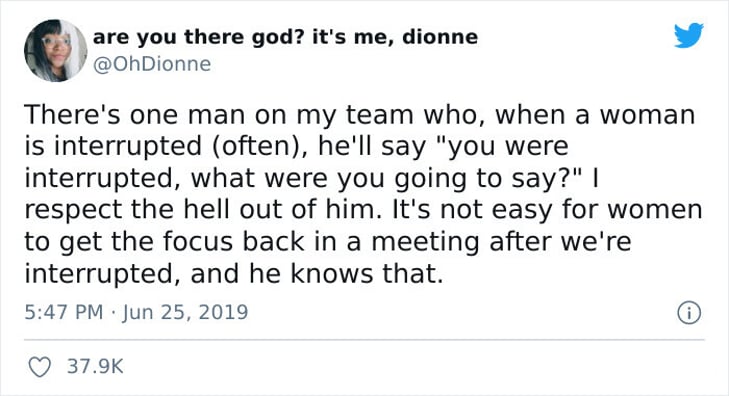The image size is (729, 396).
Task: Click the line 'to get the focus back in a meeting'
Action: click(252, 242)
